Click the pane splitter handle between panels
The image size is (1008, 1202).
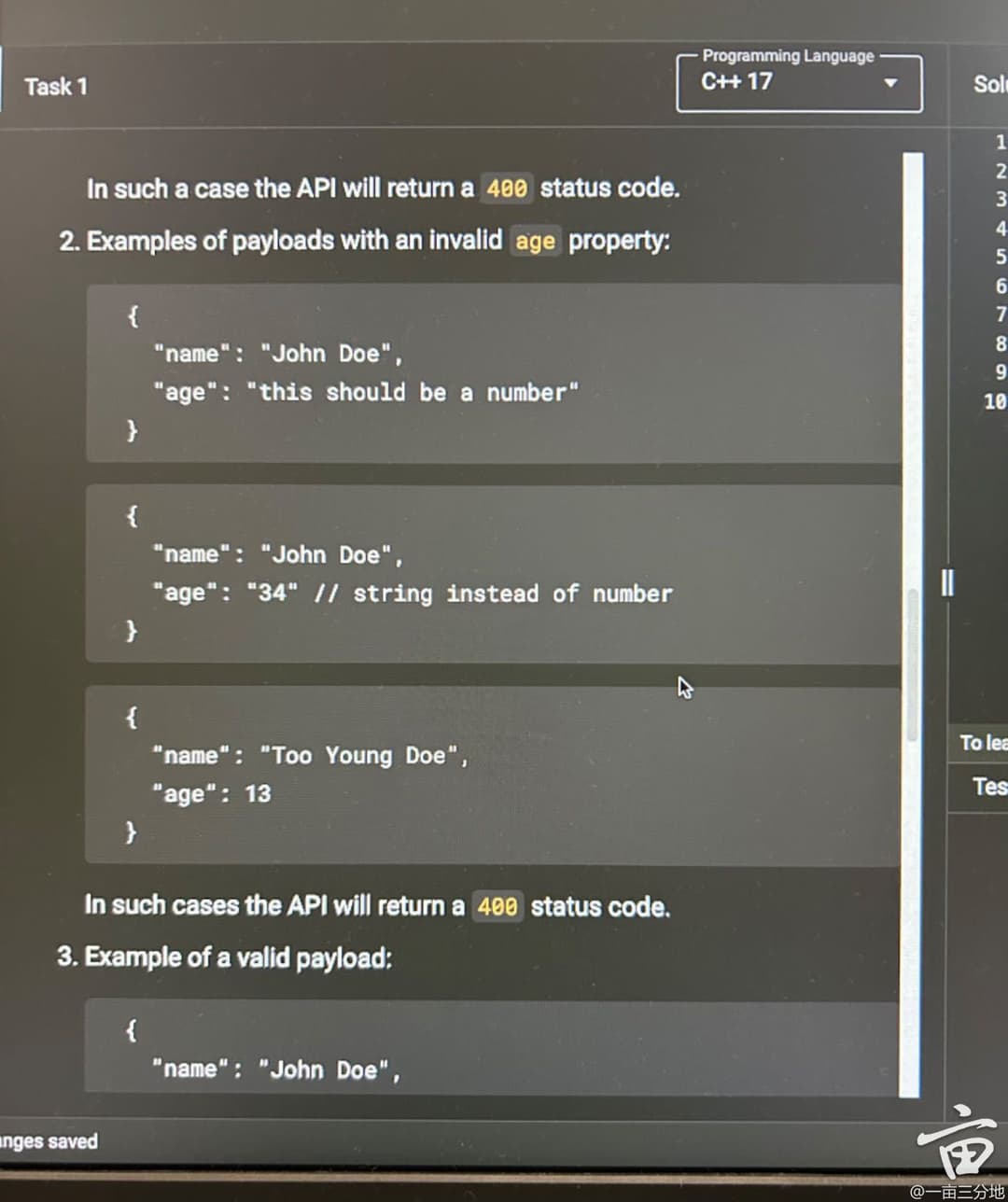947,584
